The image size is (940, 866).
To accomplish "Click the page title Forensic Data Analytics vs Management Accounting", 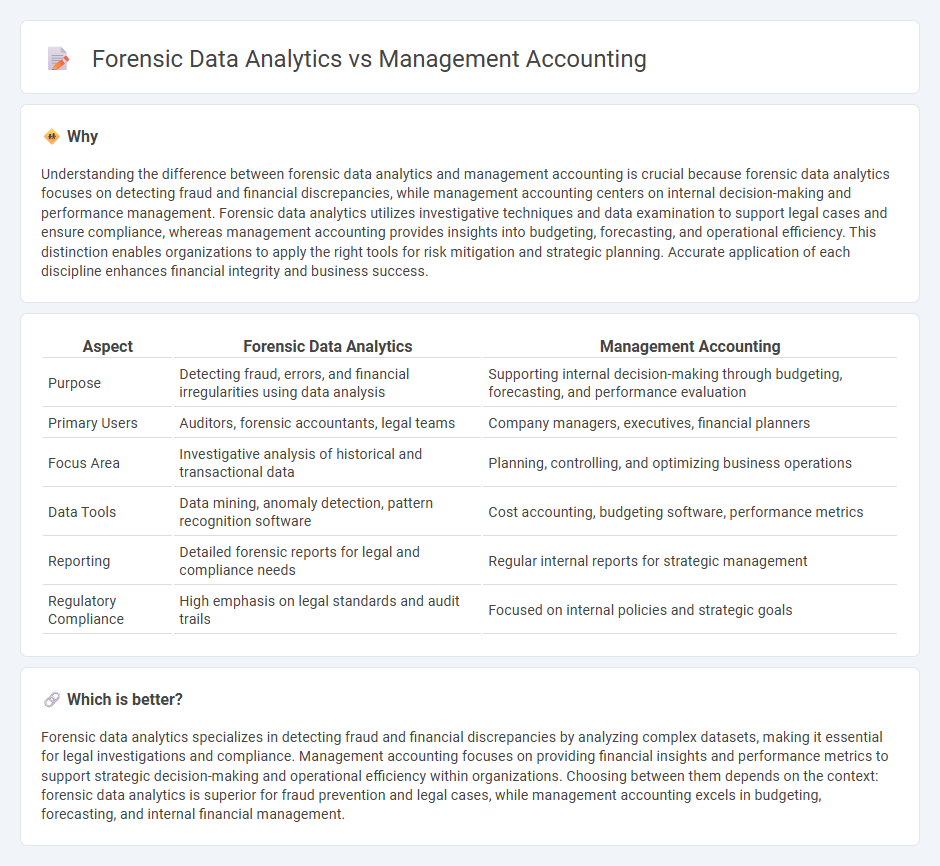I will pyautogui.click(x=369, y=59).
